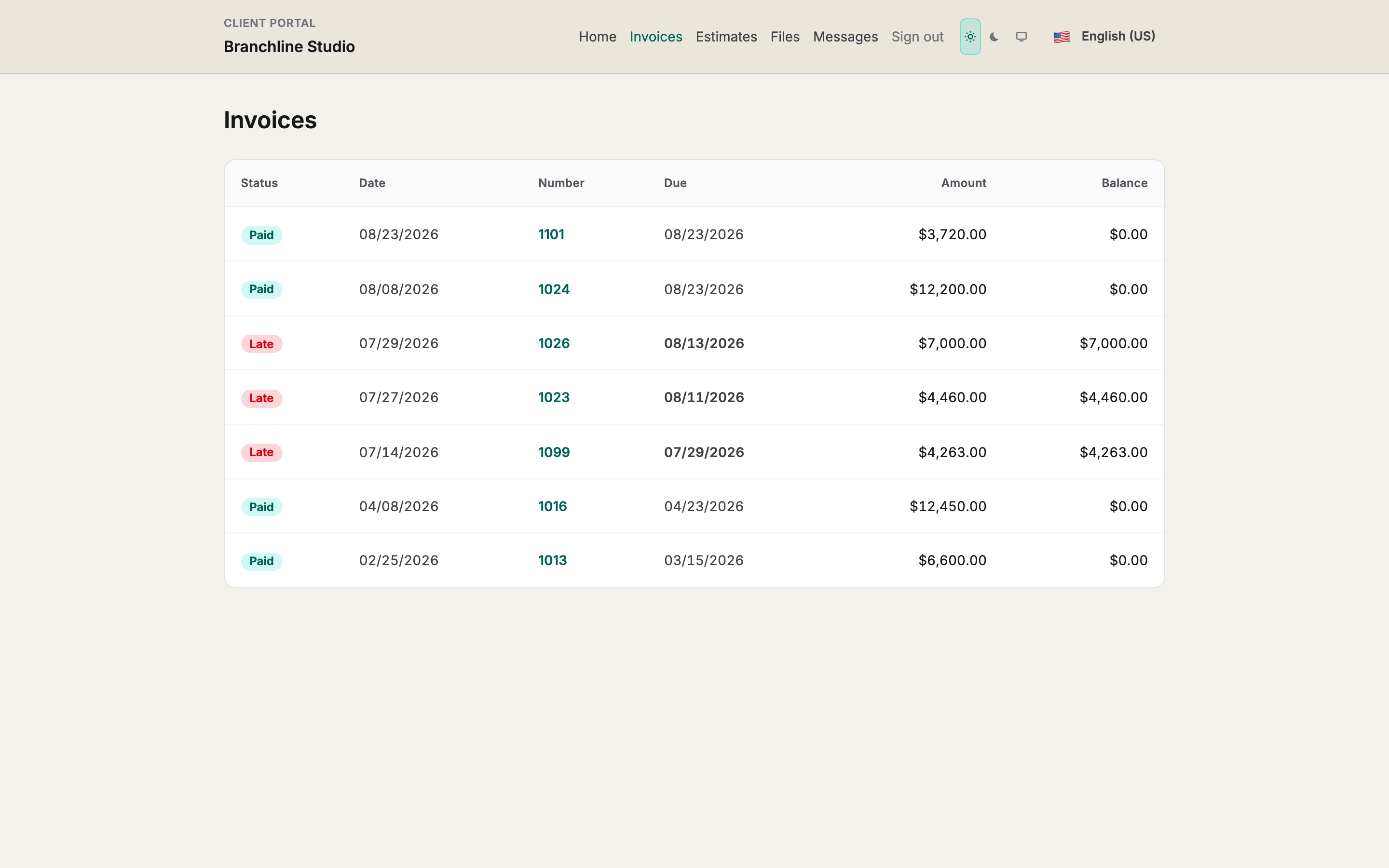
Task: View invoice 1023
Action: click(x=554, y=397)
